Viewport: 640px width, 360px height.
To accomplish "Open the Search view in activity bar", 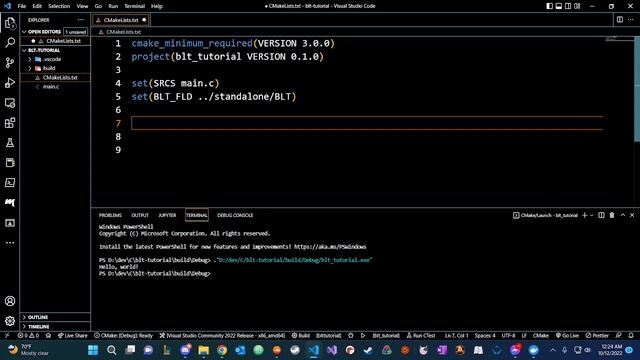I will pyautogui.click(x=10, y=42).
